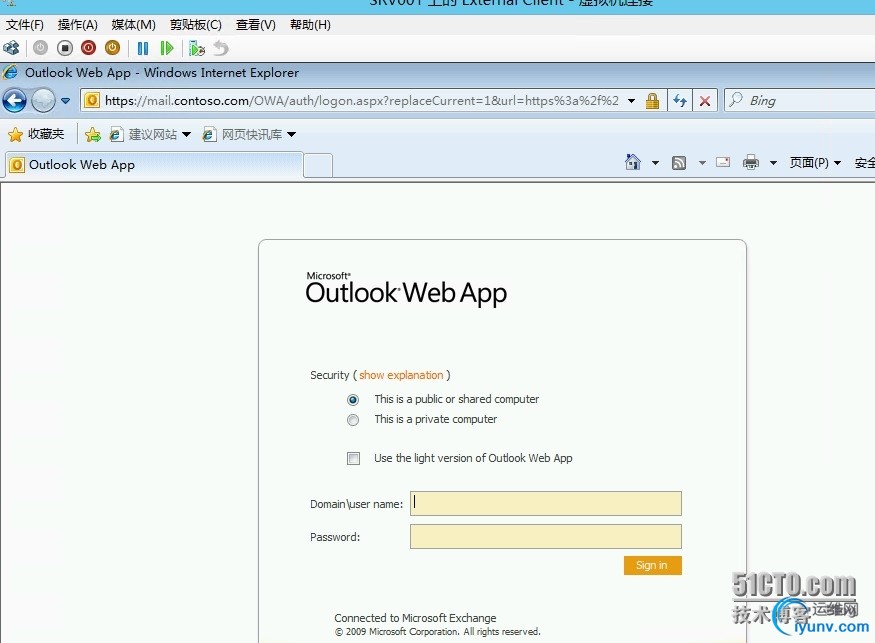
Task: Go back in Internet Explorer
Action: [15, 101]
